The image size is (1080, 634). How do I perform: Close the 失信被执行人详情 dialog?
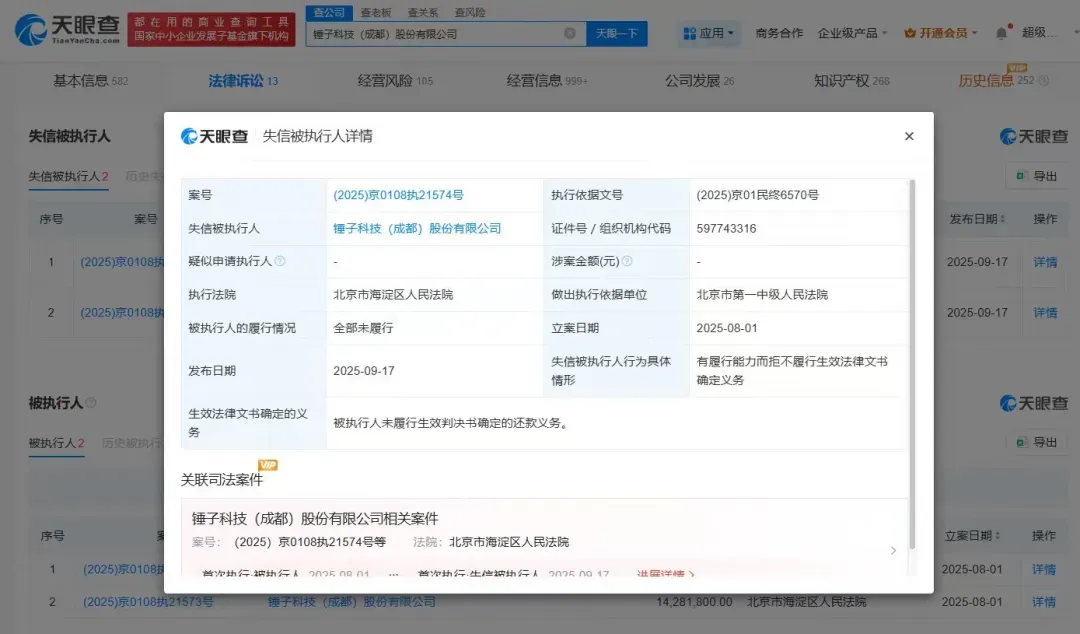pos(908,136)
